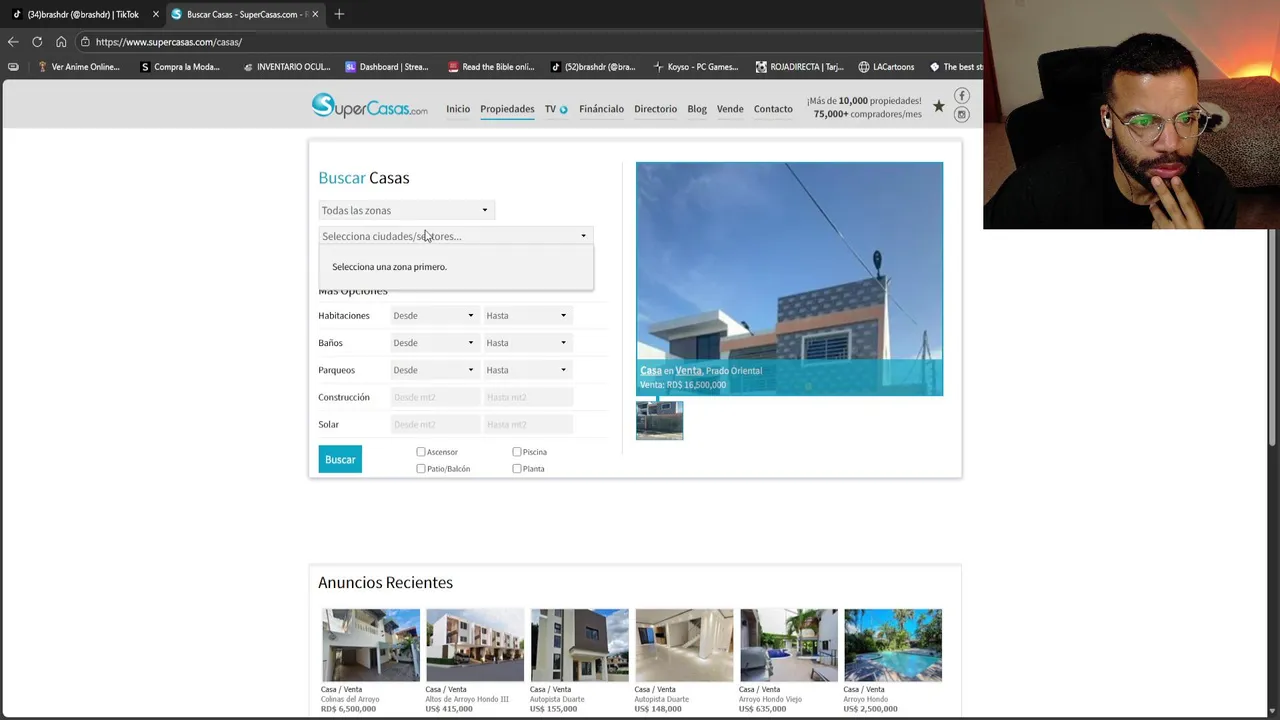
Task: Click Solar Hasta mt2 field
Action: tap(528, 424)
